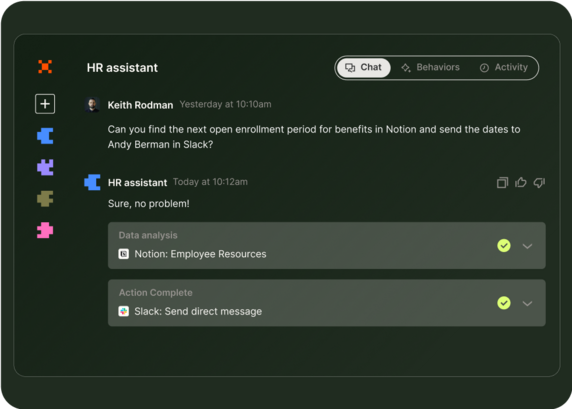Screen dimensions: 572x409
Task: Switch to the Chat tab
Action: coord(363,67)
